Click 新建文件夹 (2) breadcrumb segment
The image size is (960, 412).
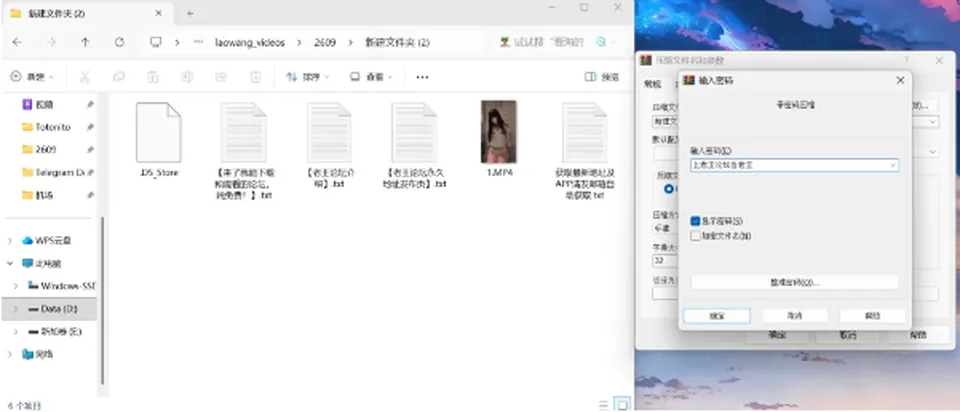pos(397,42)
